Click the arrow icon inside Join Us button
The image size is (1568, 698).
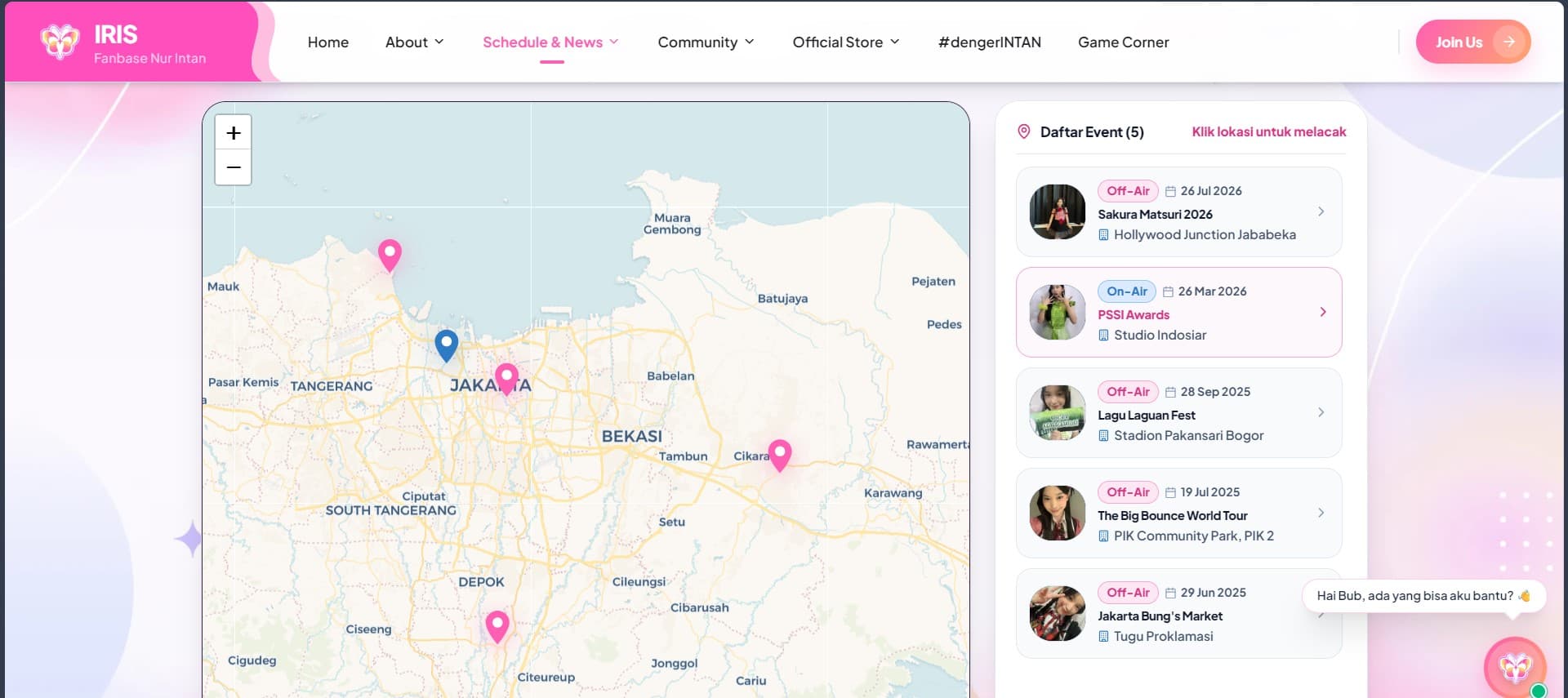point(1508,42)
